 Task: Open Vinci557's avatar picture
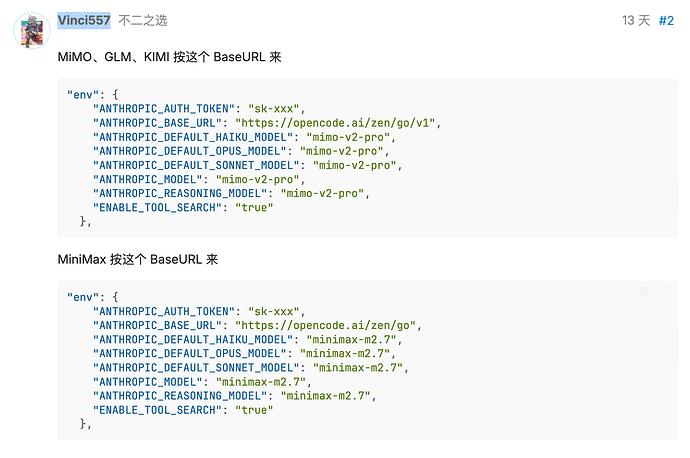tap(32, 30)
